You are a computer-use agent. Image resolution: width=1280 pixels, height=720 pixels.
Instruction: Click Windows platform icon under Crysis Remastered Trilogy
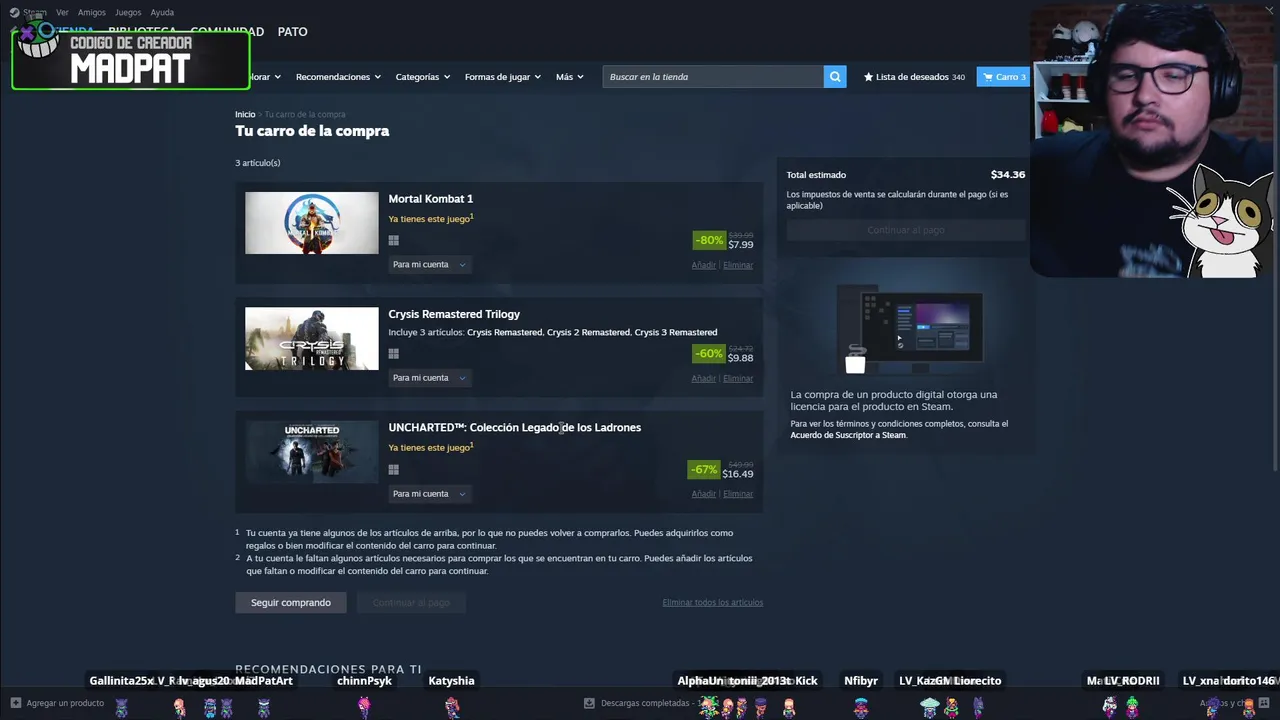(394, 354)
